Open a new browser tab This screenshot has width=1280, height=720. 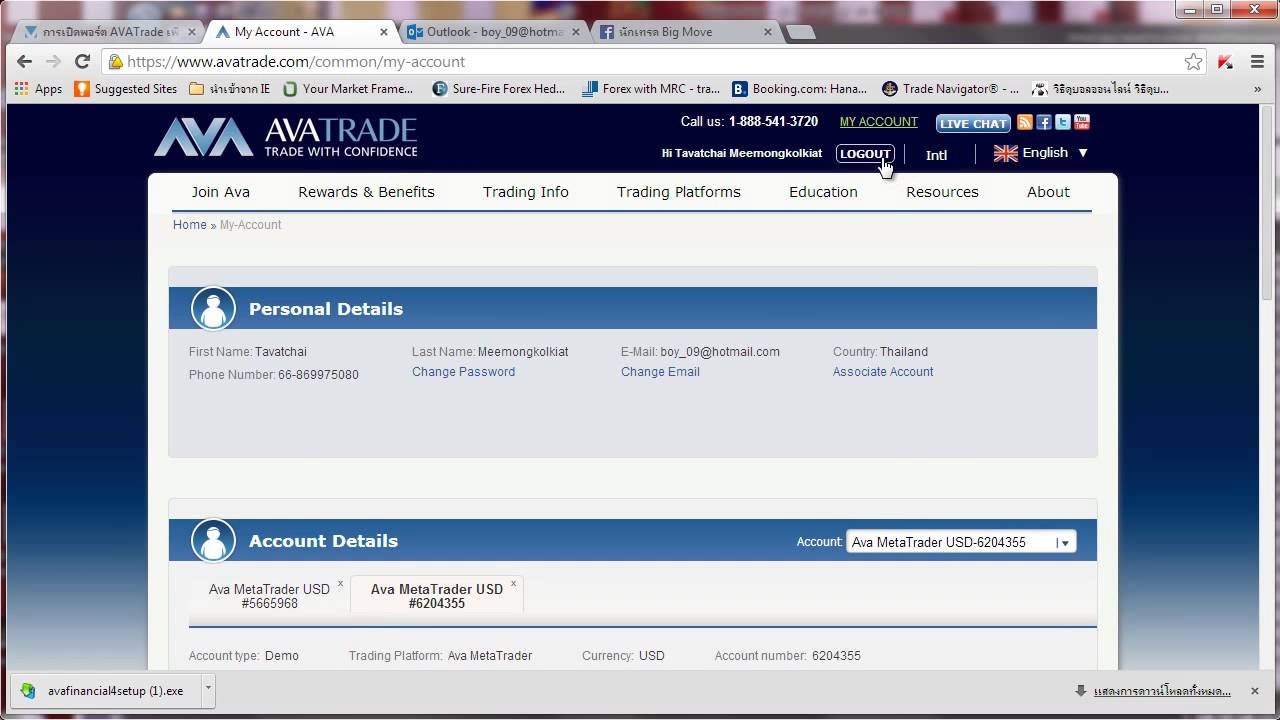coord(800,32)
